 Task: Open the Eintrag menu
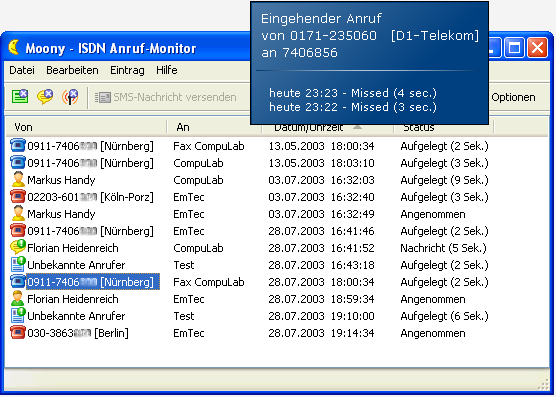coord(127,70)
